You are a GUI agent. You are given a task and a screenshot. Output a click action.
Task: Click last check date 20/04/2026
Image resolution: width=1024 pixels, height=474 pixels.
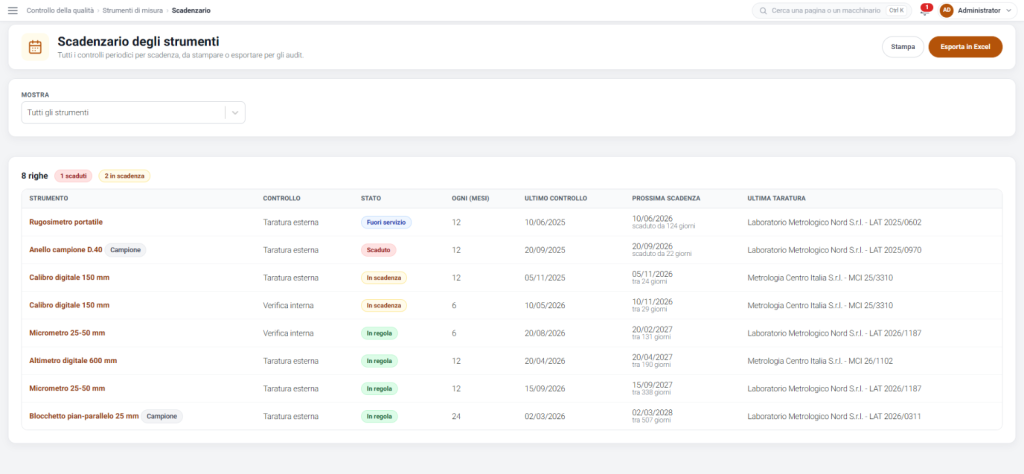[x=545, y=360]
